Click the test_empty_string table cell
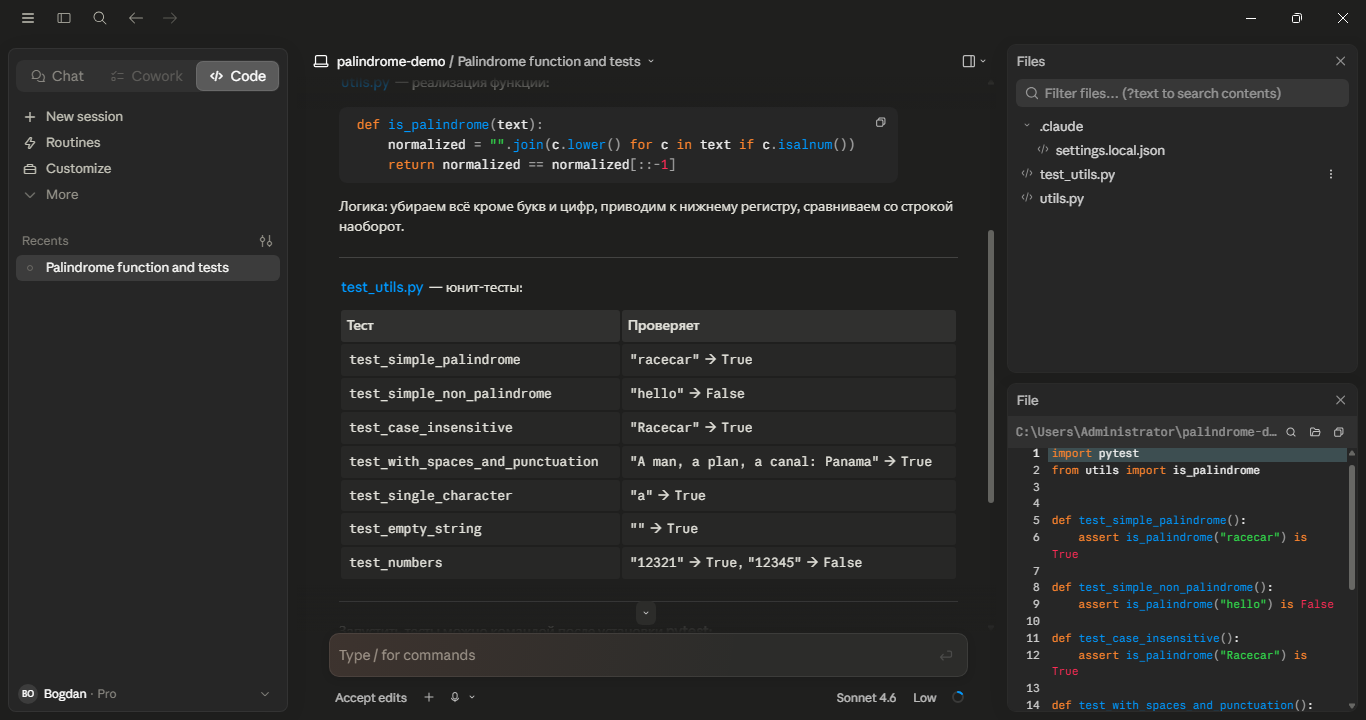The image size is (1366, 720). [x=480, y=529]
